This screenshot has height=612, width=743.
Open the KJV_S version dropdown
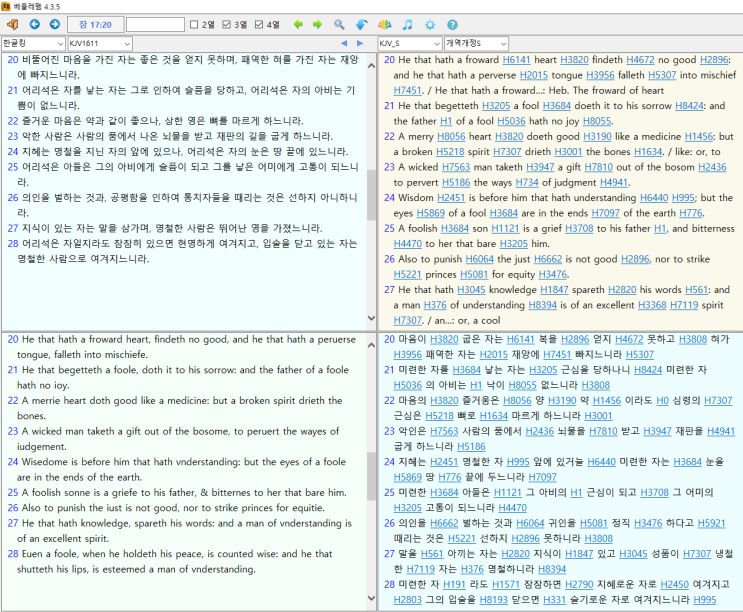pyautogui.click(x=410, y=44)
